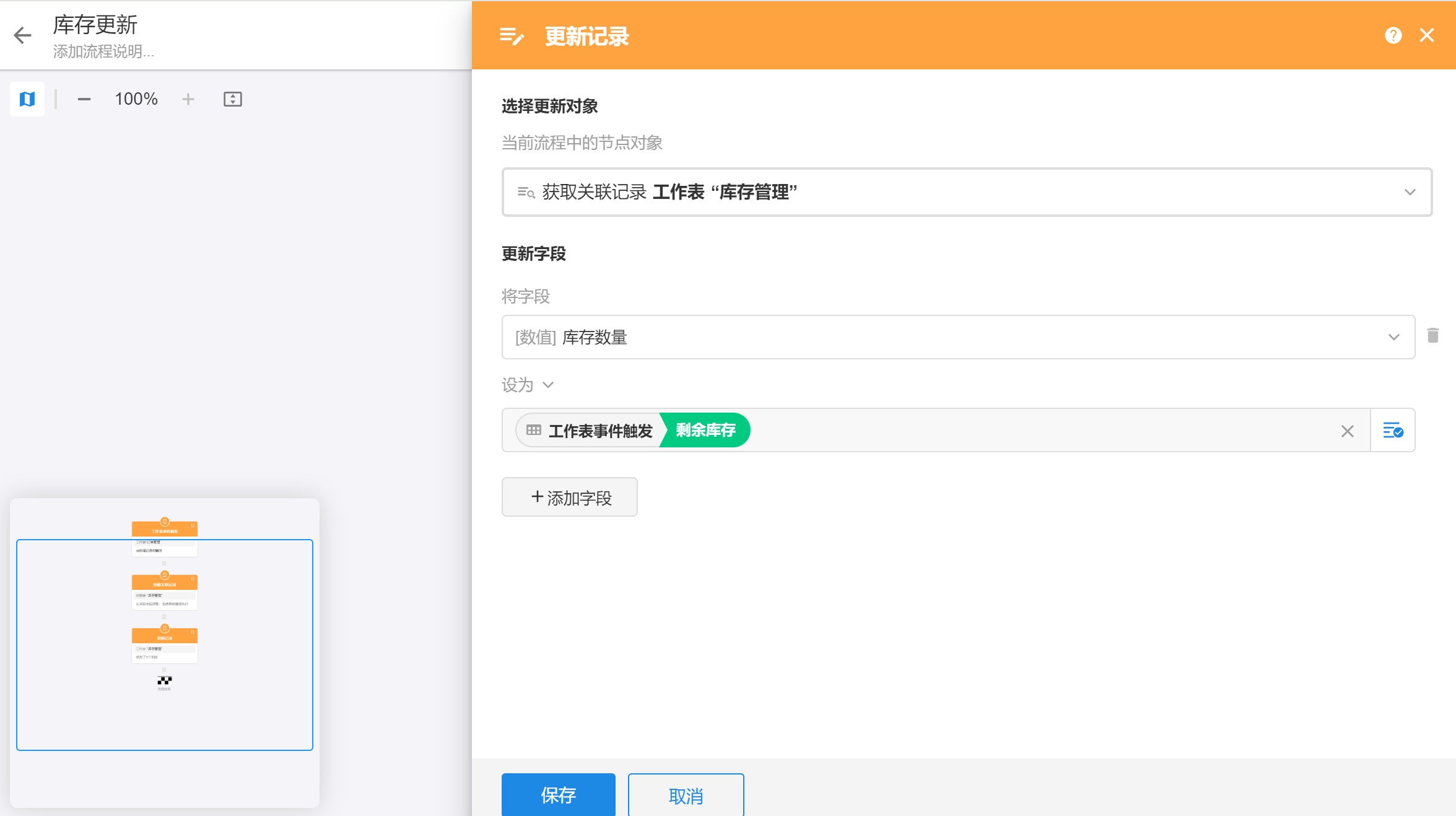The image size is (1456, 816).
Task: Delete the 库存数量 field row
Action: click(1433, 336)
